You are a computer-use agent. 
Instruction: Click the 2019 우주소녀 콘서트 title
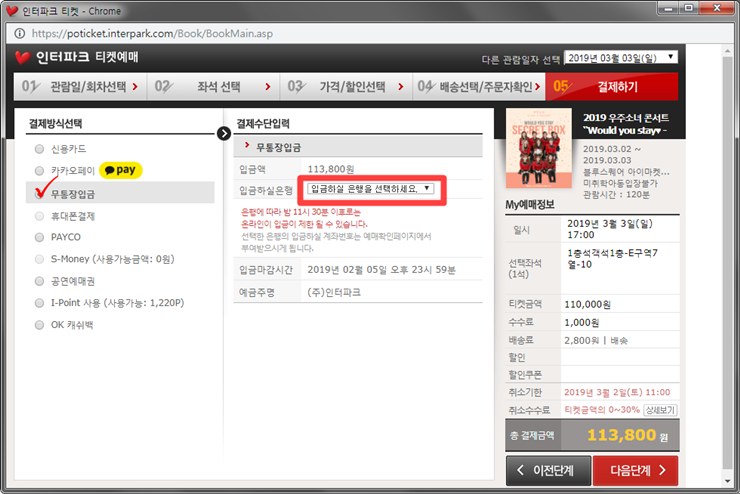[x=626, y=124]
